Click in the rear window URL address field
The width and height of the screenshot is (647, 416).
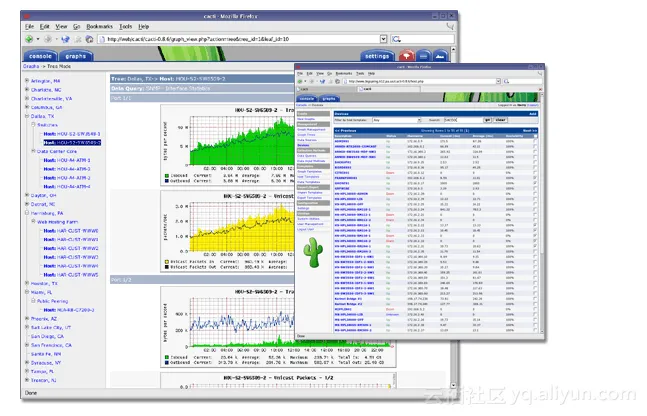click(241, 39)
